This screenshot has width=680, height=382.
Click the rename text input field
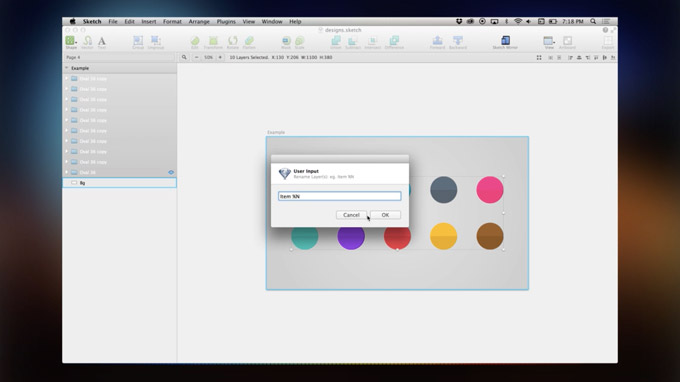(340, 196)
